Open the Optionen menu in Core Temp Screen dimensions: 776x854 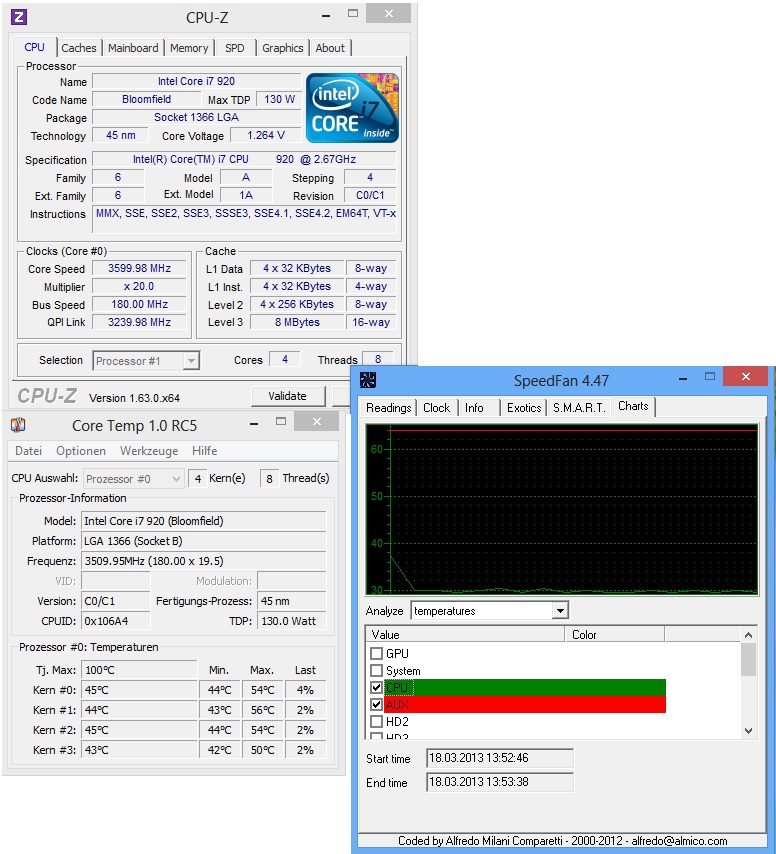(x=81, y=451)
